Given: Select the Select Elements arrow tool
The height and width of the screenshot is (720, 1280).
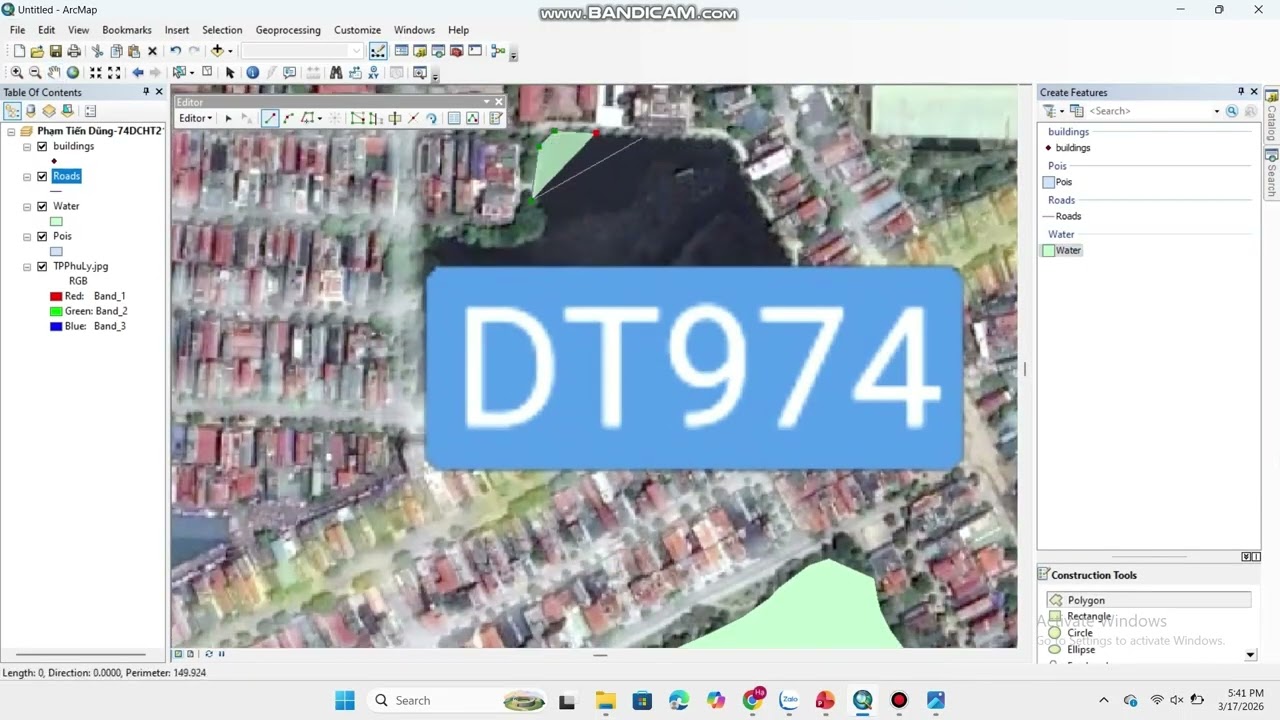Looking at the screenshot, I should coord(230,72).
